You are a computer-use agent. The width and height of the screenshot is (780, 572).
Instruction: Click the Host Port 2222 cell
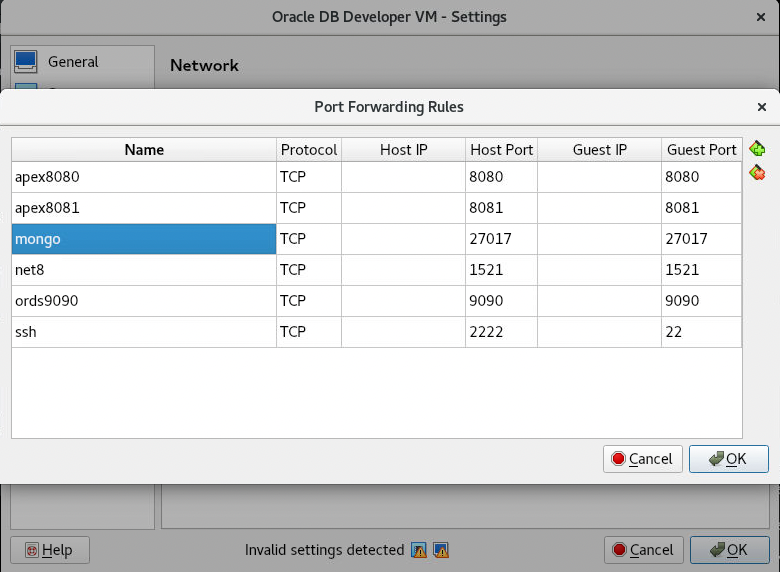[x=501, y=331]
